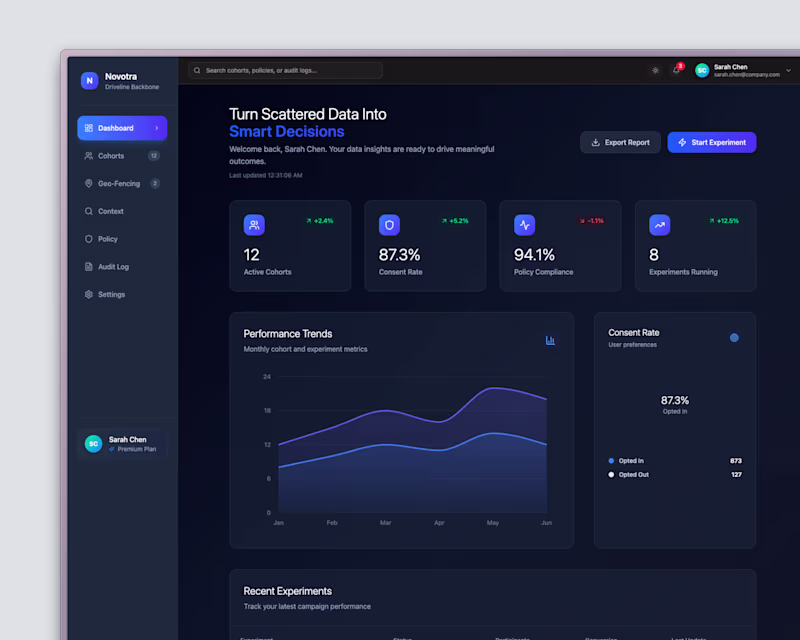Click the Last updated timestamp
Image resolution: width=800 pixels, height=640 pixels.
tap(266, 176)
